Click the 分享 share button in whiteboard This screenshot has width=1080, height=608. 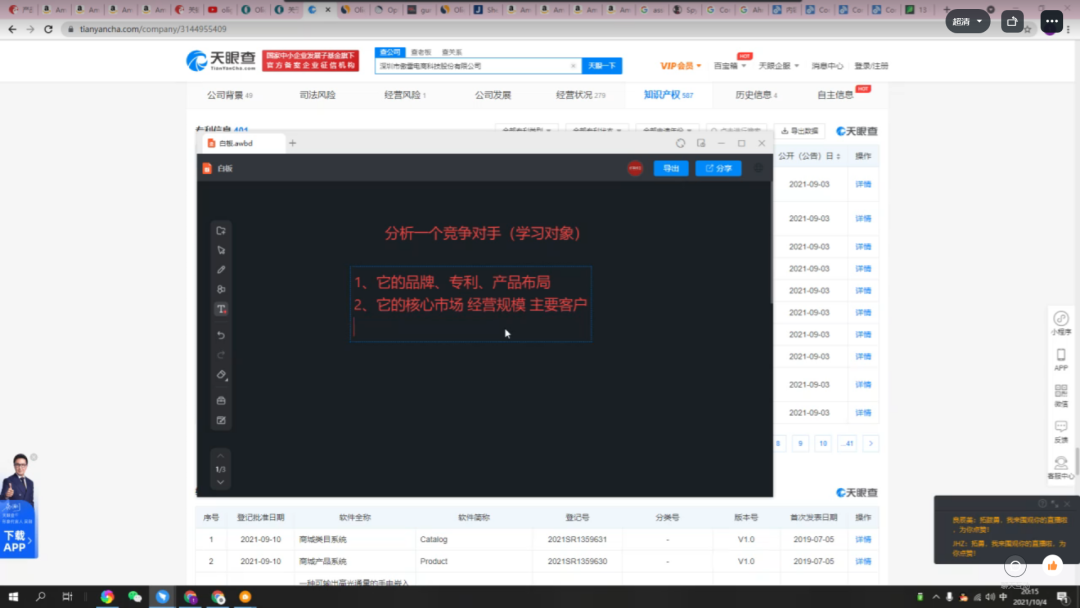(718, 168)
